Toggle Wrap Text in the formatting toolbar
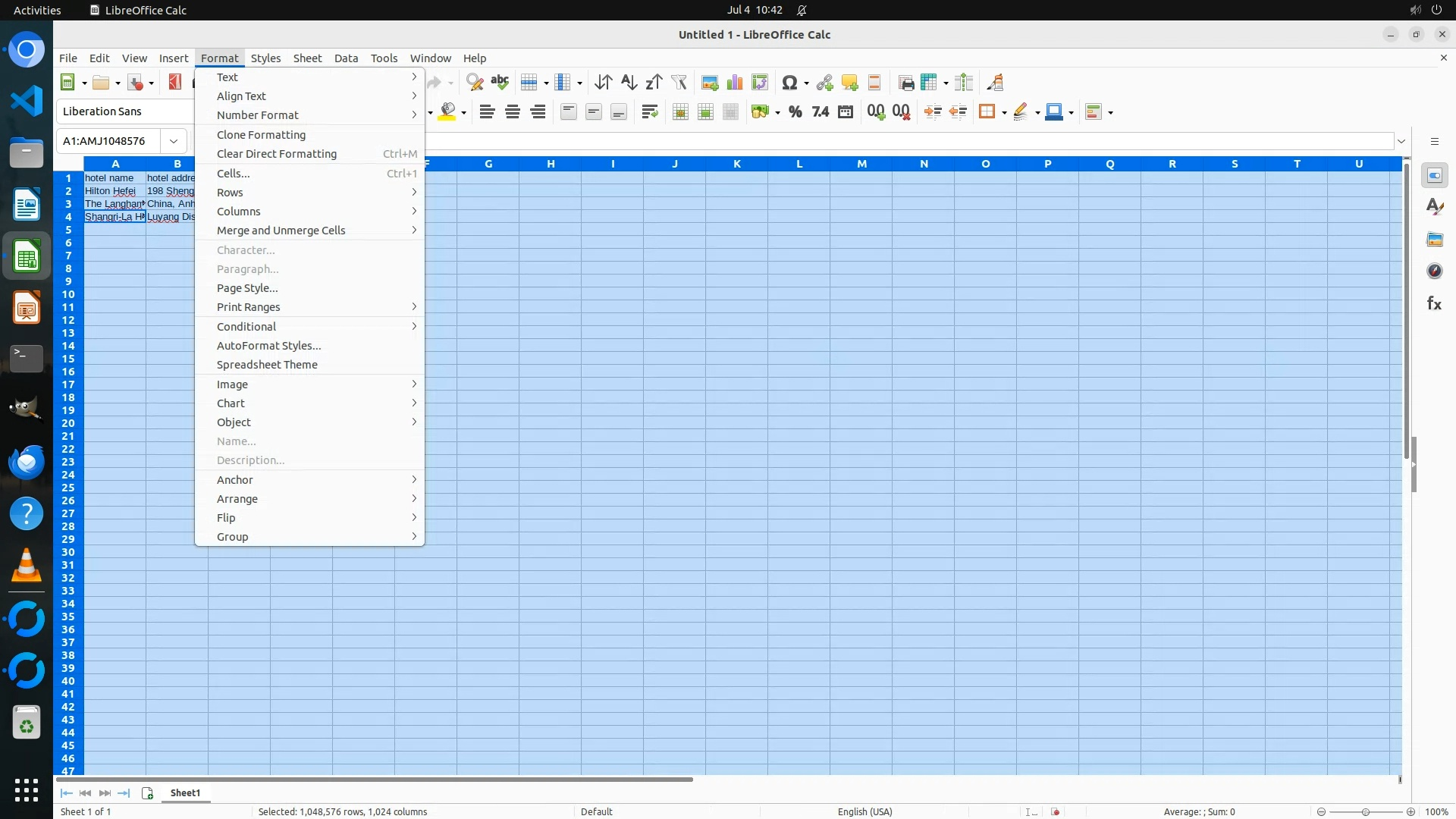 pyautogui.click(x=649, y=112)
